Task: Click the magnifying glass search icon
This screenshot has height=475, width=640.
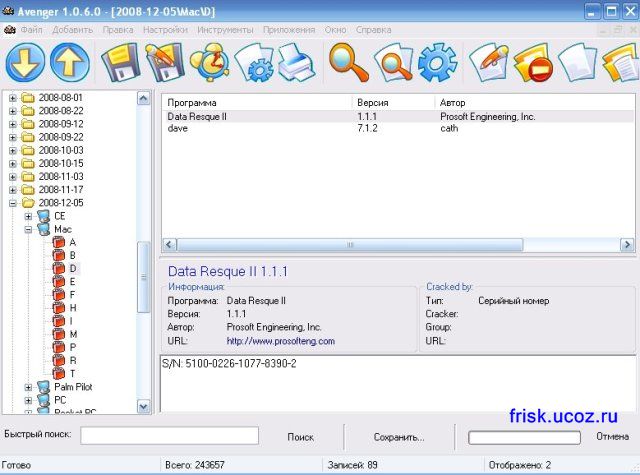Action: coord(349,62)
